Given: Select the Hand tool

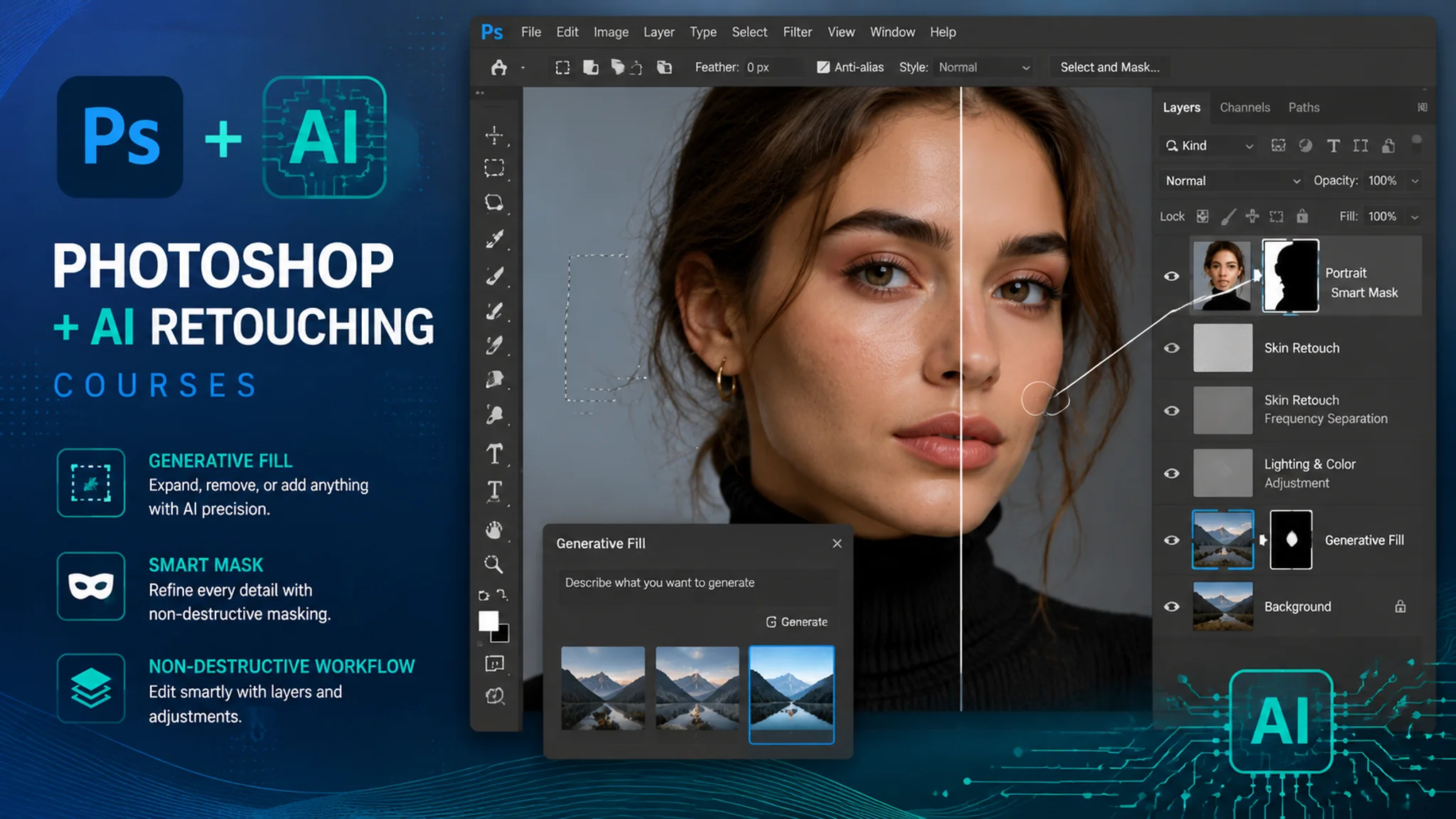Looking at the screenshot, I should click(x=494, y=530).
